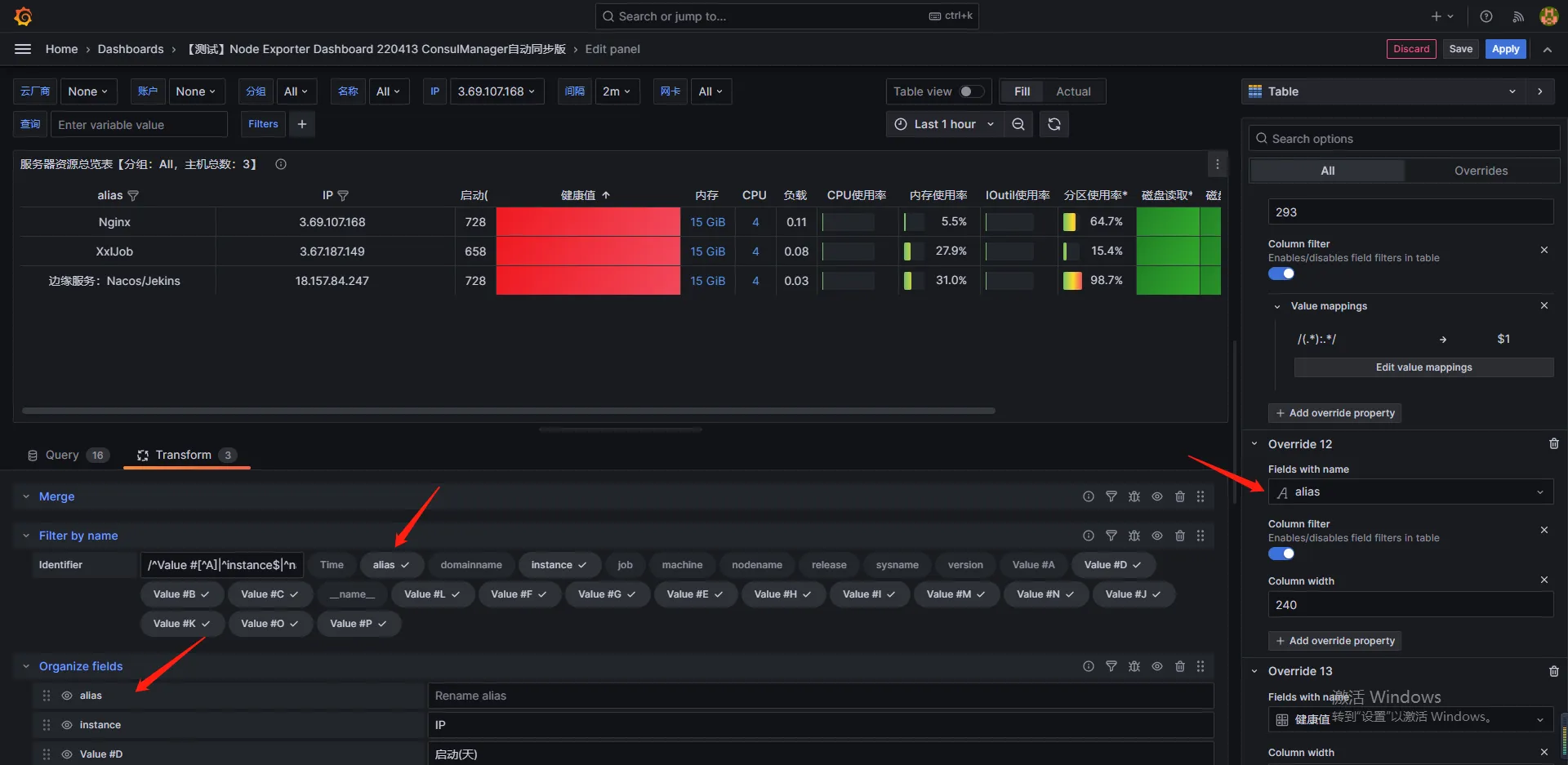Toggle Column filter switch under Override 12
This screenshot has height=765, width=1568.
point(1281,554)
